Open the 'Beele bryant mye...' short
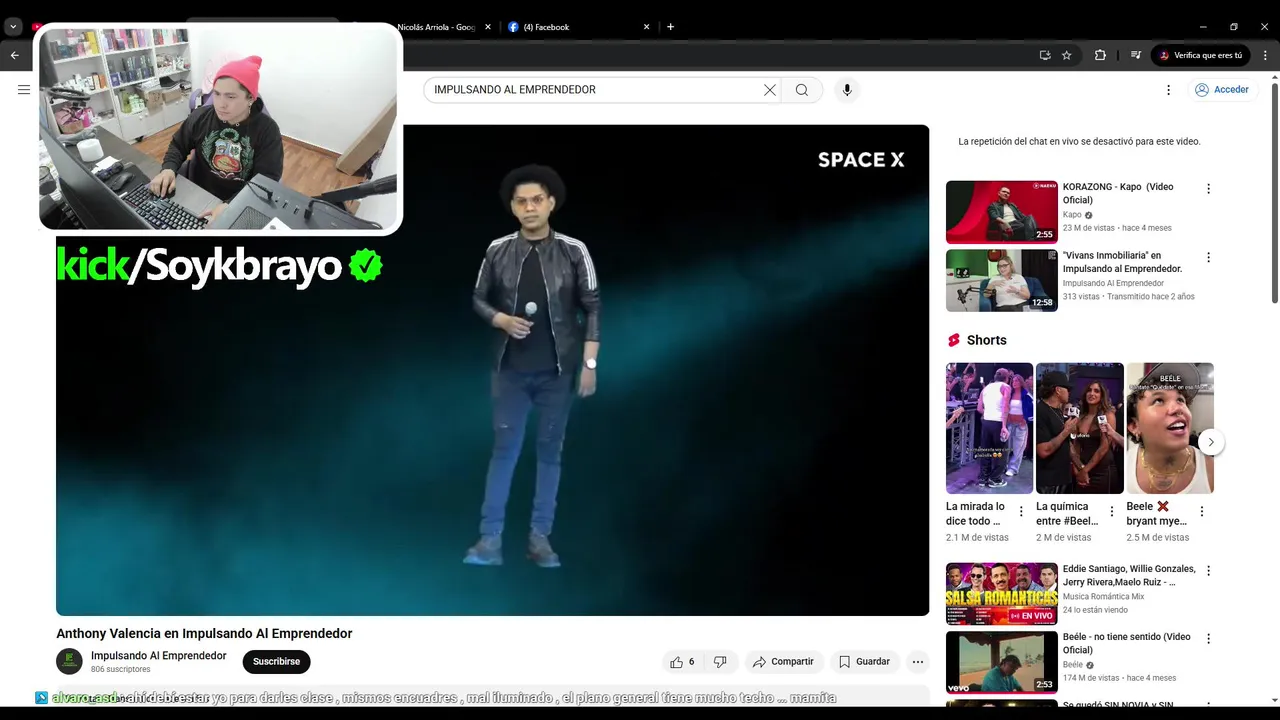Screen dimensions: 1280x720 click(1169, 428)
